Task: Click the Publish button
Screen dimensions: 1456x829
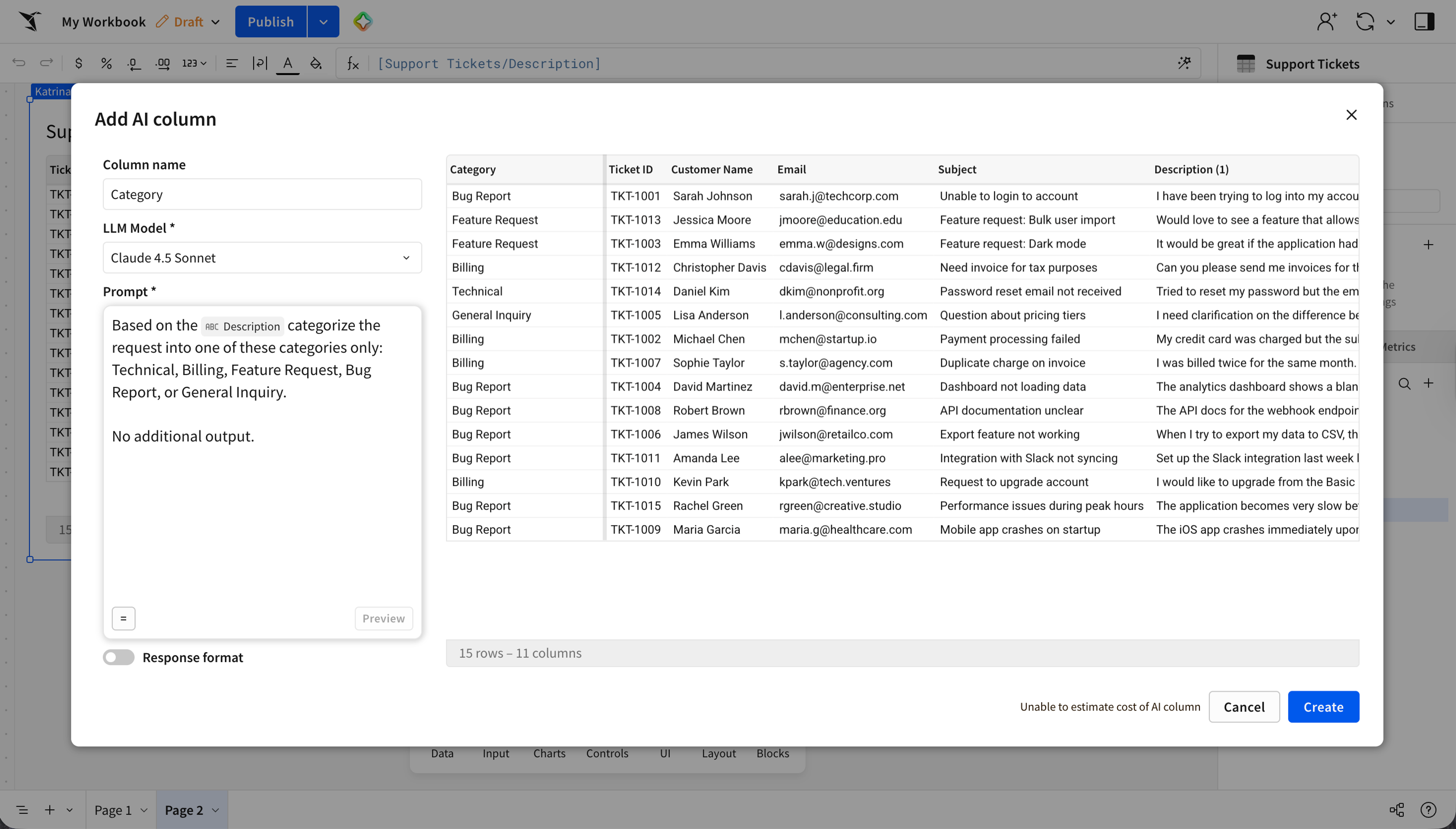Action: [271, 22]
